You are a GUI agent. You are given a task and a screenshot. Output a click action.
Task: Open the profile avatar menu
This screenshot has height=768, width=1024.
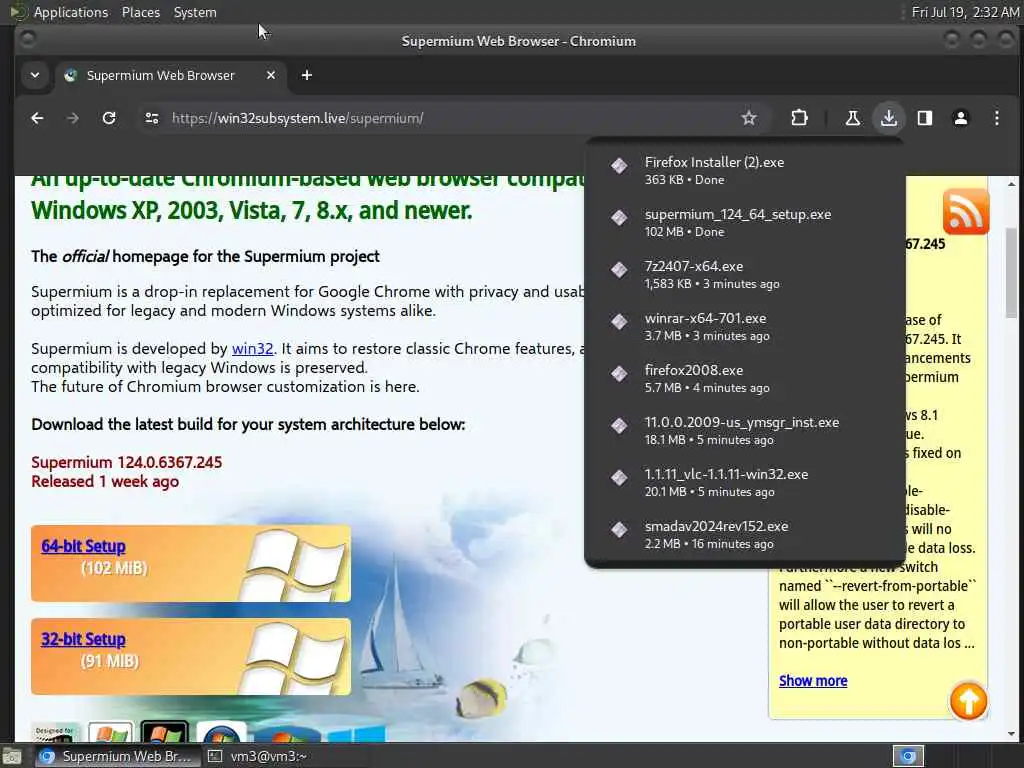click(x=961, y=118)
